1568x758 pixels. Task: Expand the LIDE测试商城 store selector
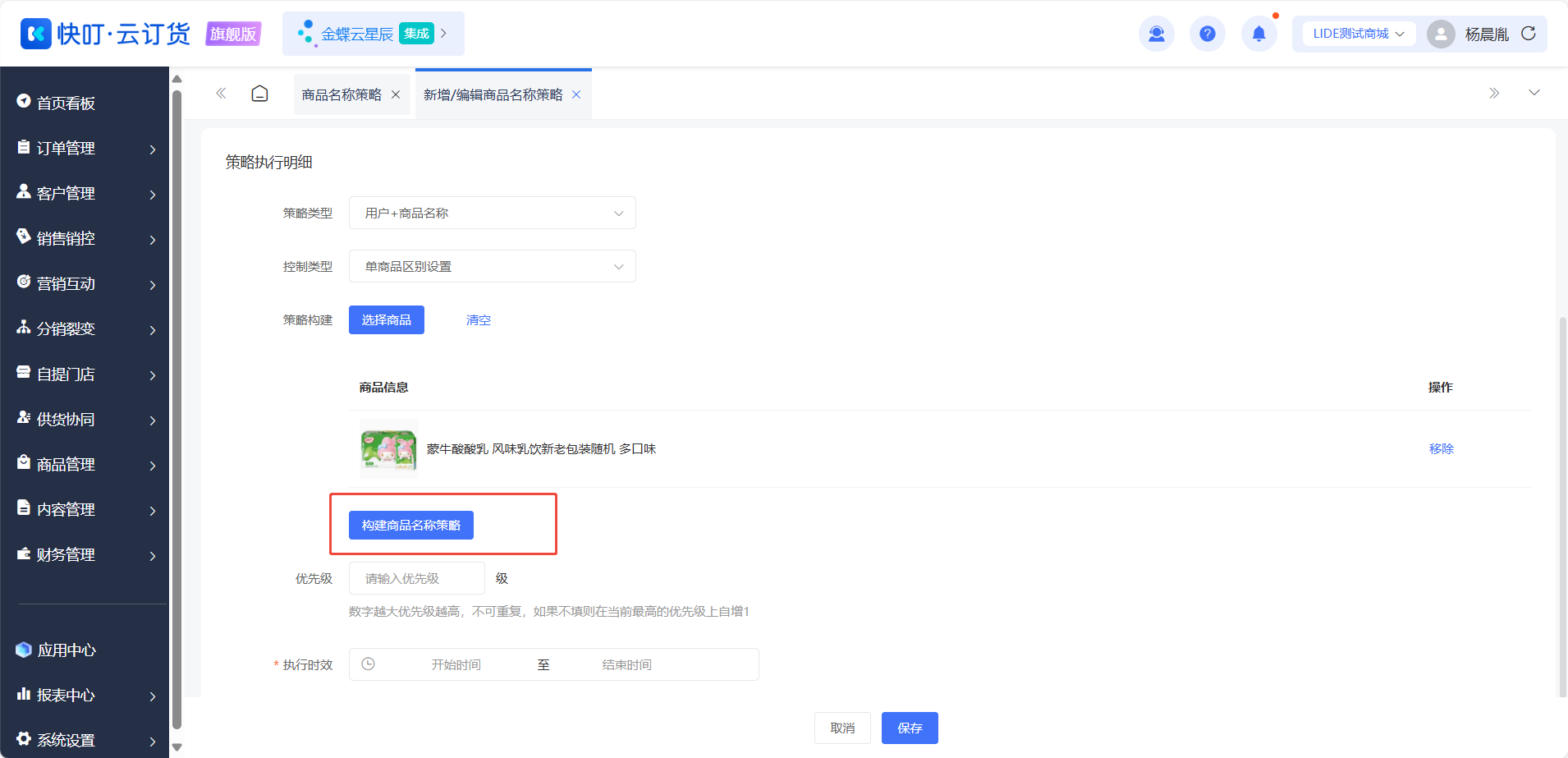[x=1359, y=34]
